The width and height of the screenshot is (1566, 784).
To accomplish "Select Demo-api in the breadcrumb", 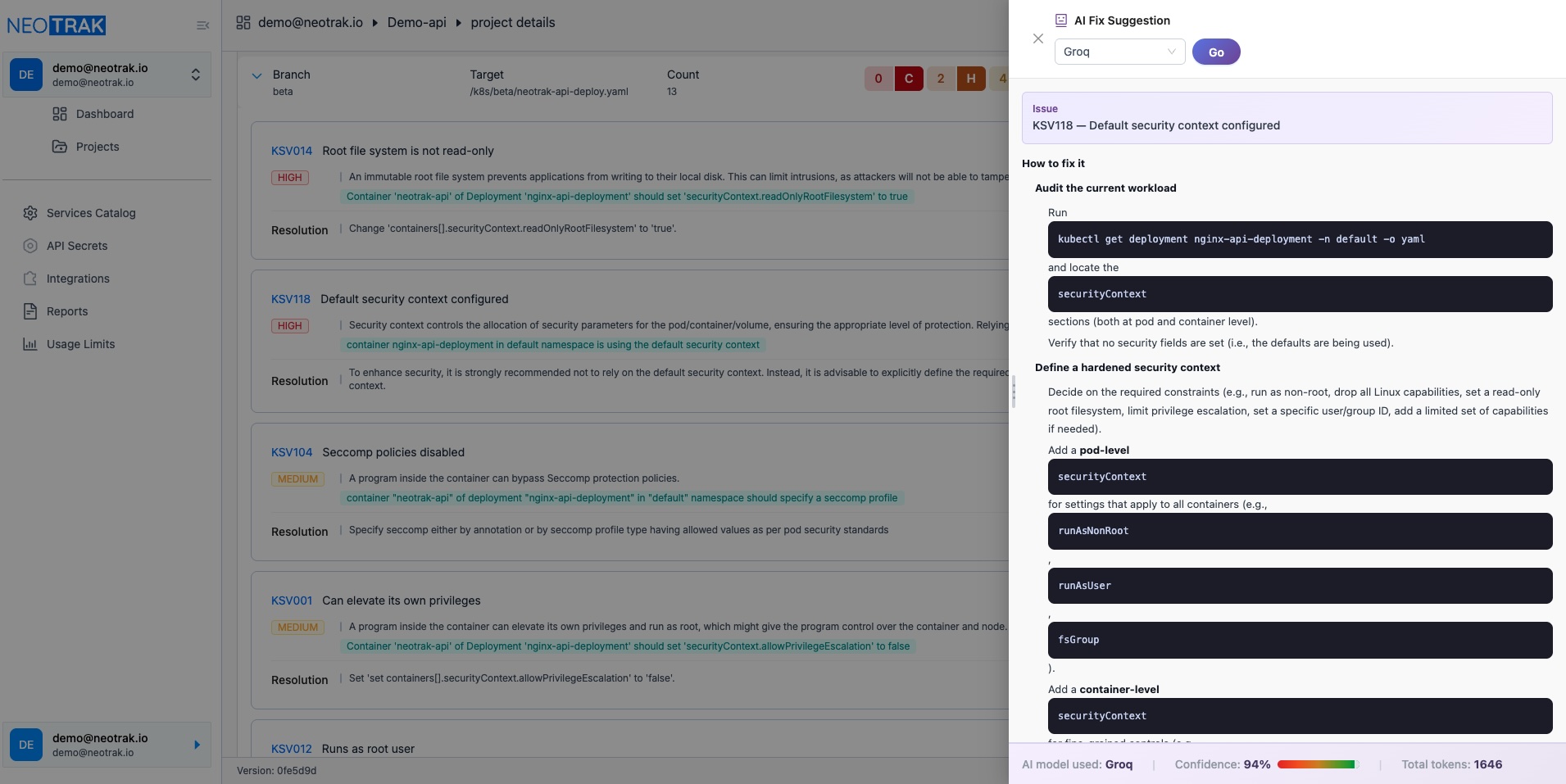I will (x=416, y=22).
